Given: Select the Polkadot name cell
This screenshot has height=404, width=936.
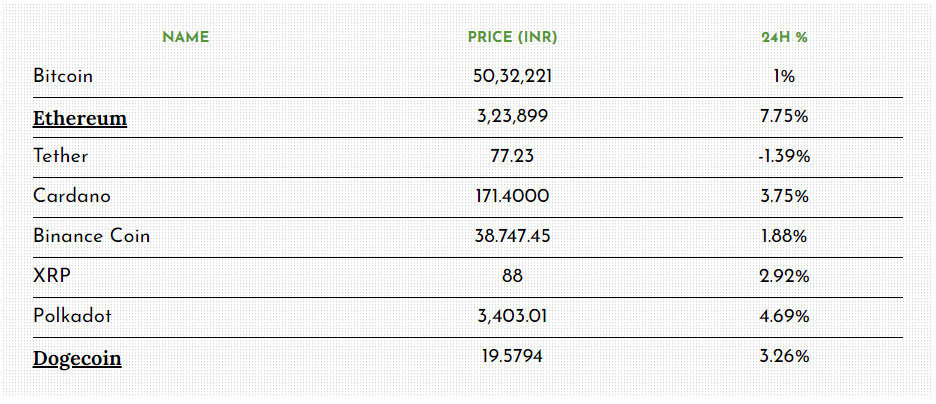Looking at the screenshot, I should point(72,316).
